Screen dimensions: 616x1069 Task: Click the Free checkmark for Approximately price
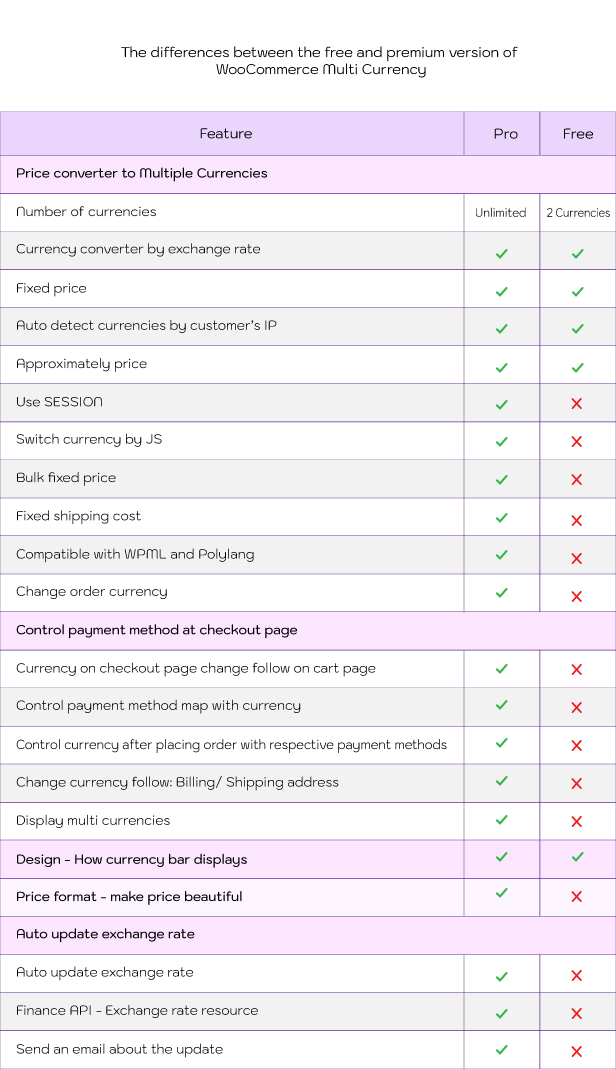point(577,367)
